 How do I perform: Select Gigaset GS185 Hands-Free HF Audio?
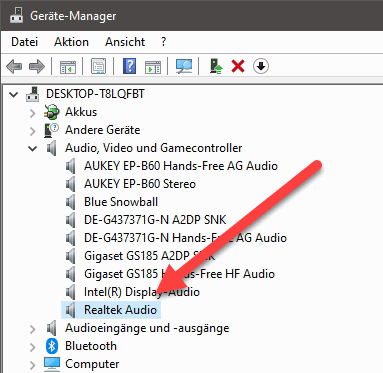179,274
